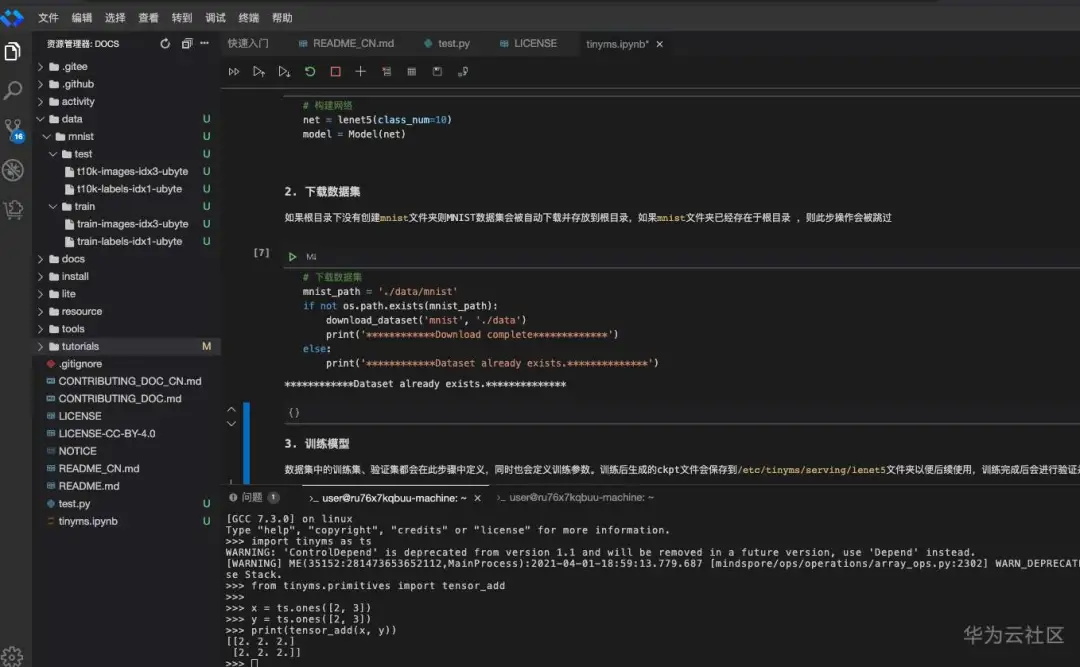Collapse all folders in explorer
This screenshot has height=667, width=1080.
187,44
